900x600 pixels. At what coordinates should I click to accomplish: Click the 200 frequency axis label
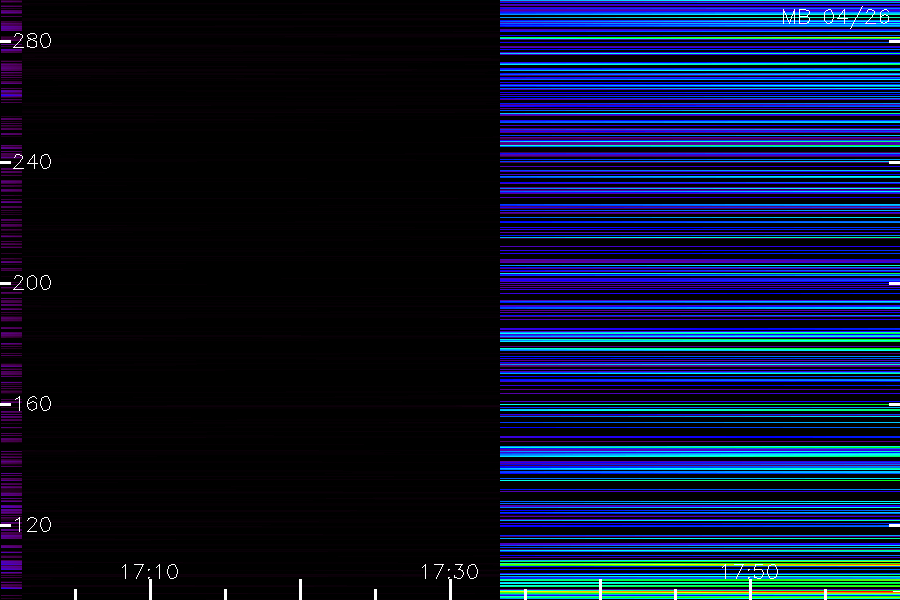(x=32, y=283)
